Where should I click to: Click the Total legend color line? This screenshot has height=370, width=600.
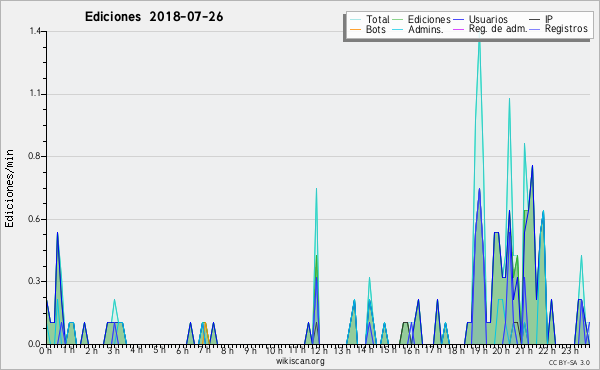pos(355,20)
